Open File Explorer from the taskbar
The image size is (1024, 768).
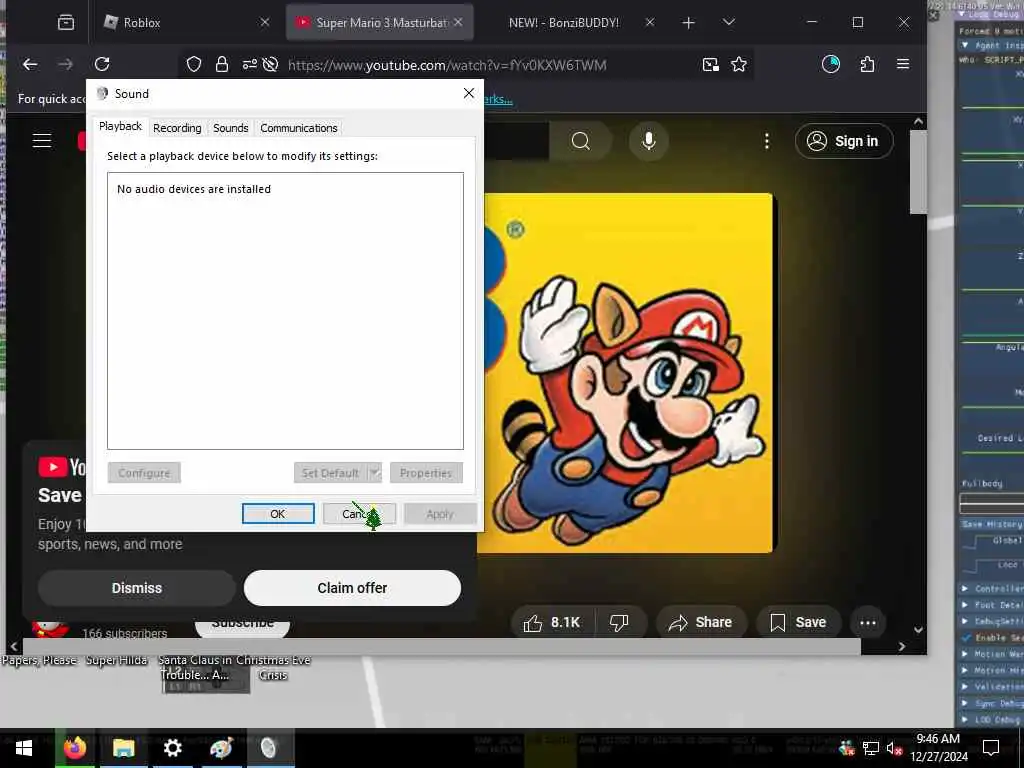pos(123,747)
